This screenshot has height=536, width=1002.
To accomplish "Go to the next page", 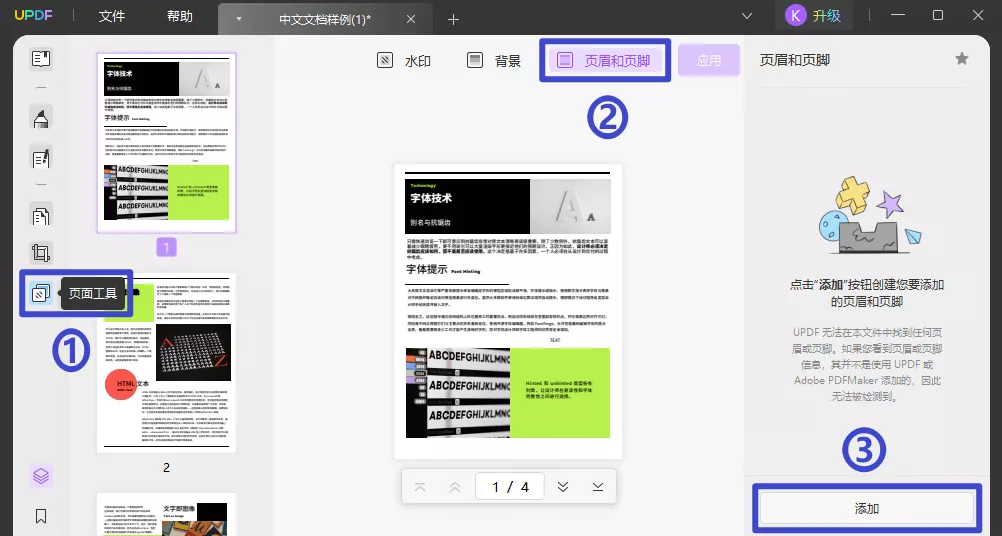I will click(563, 487).
